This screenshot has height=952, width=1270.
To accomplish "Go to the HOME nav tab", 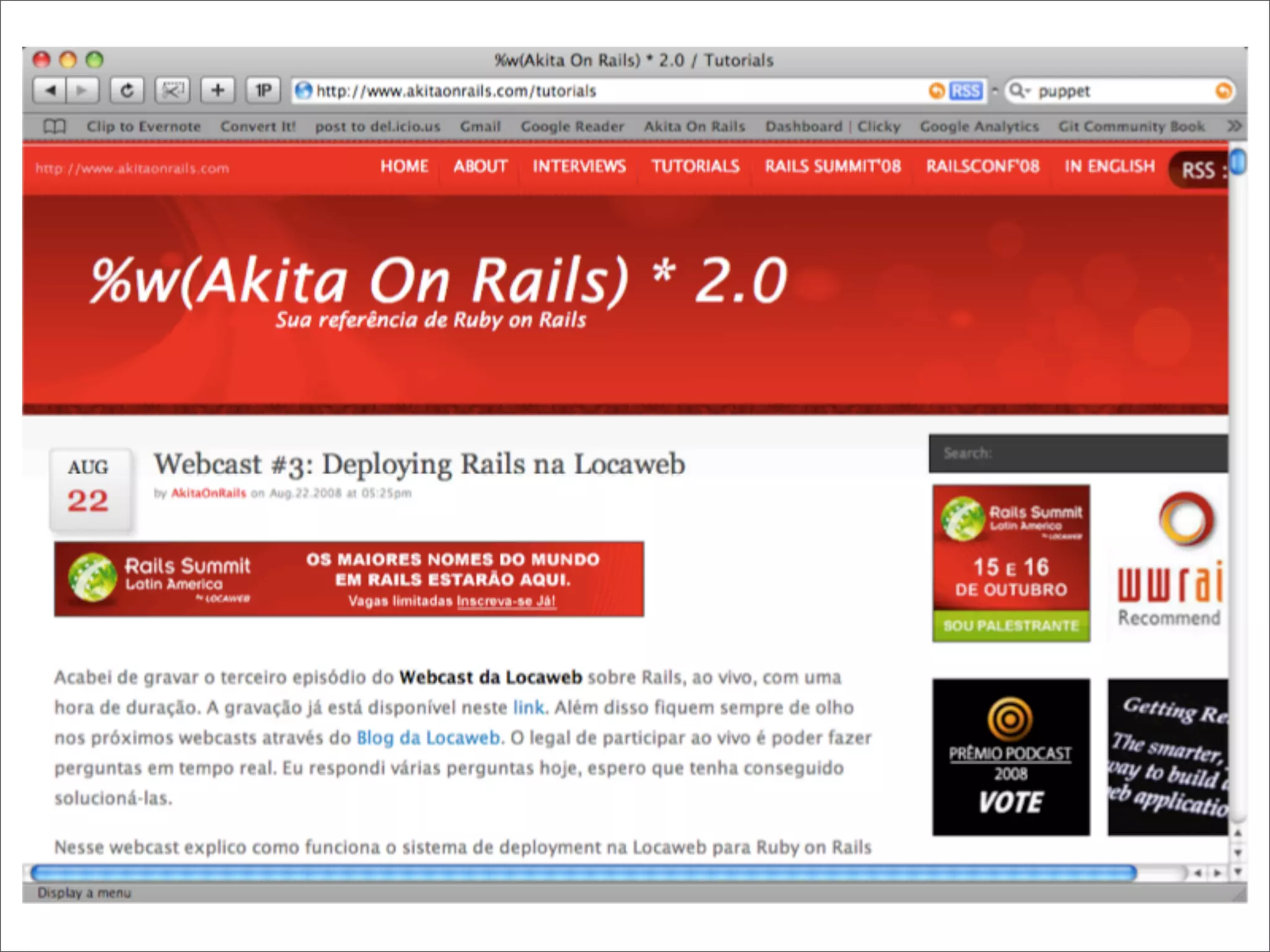I will pyautogui.click(x=404, y=166).
